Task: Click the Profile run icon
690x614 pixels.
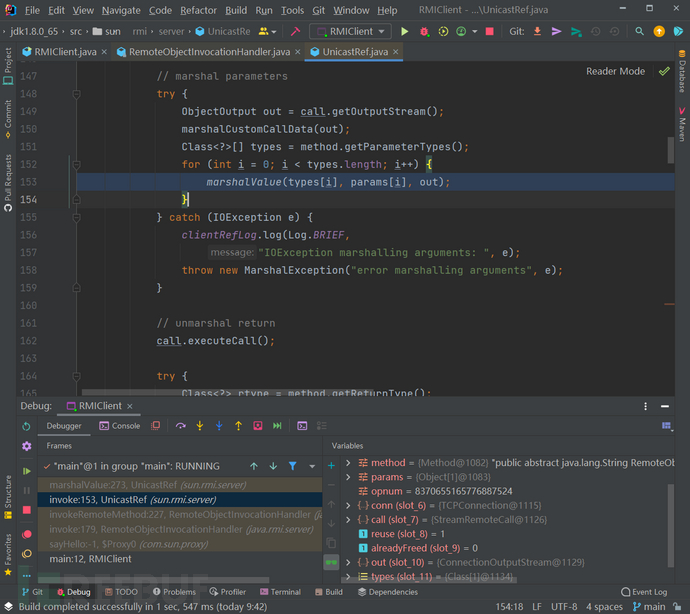Action: [461, 31]
